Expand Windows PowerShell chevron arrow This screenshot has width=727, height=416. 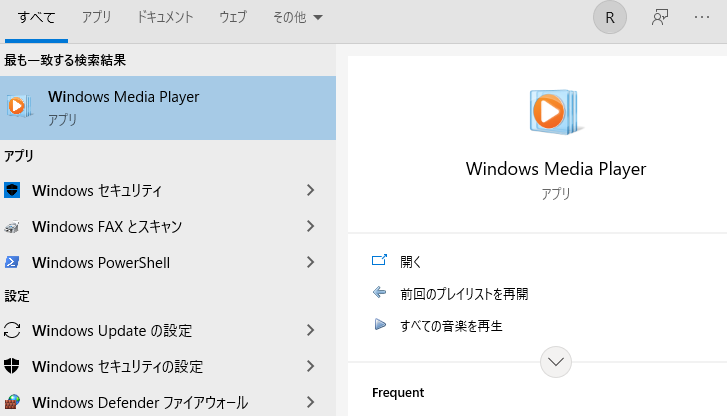(x=311, y=262)
